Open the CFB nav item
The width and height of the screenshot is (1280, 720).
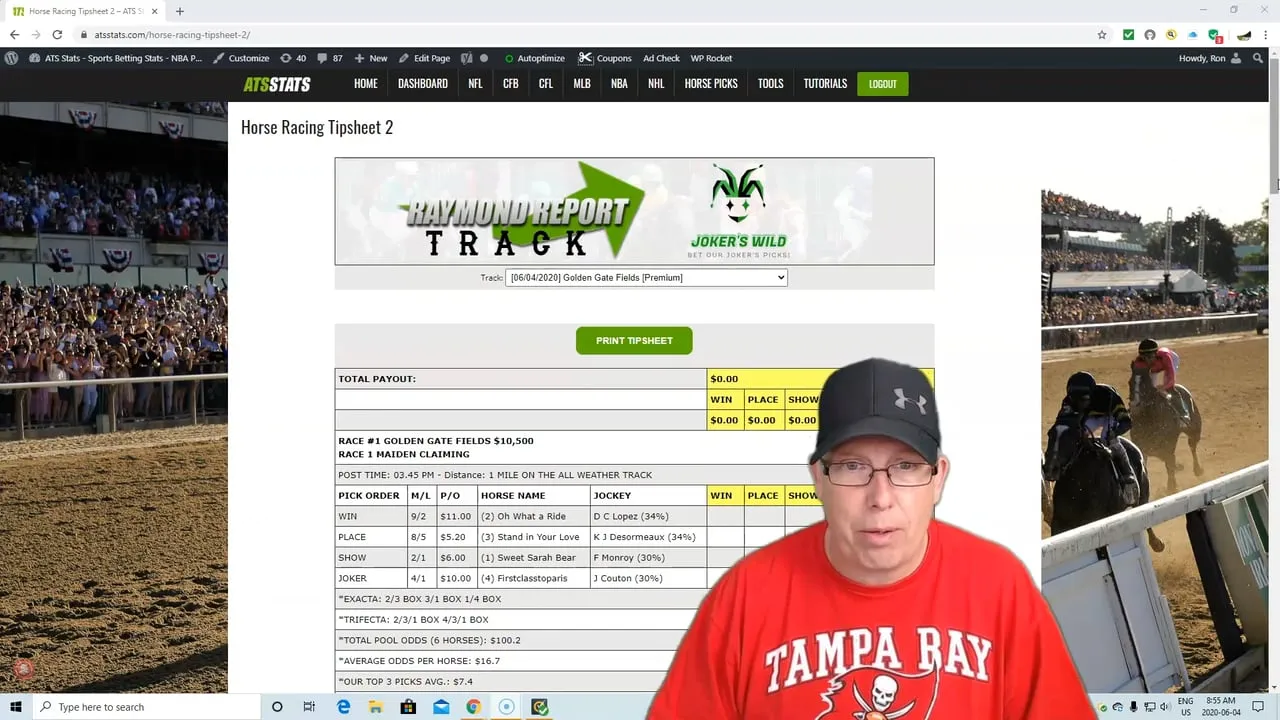(x=511, y=84)
